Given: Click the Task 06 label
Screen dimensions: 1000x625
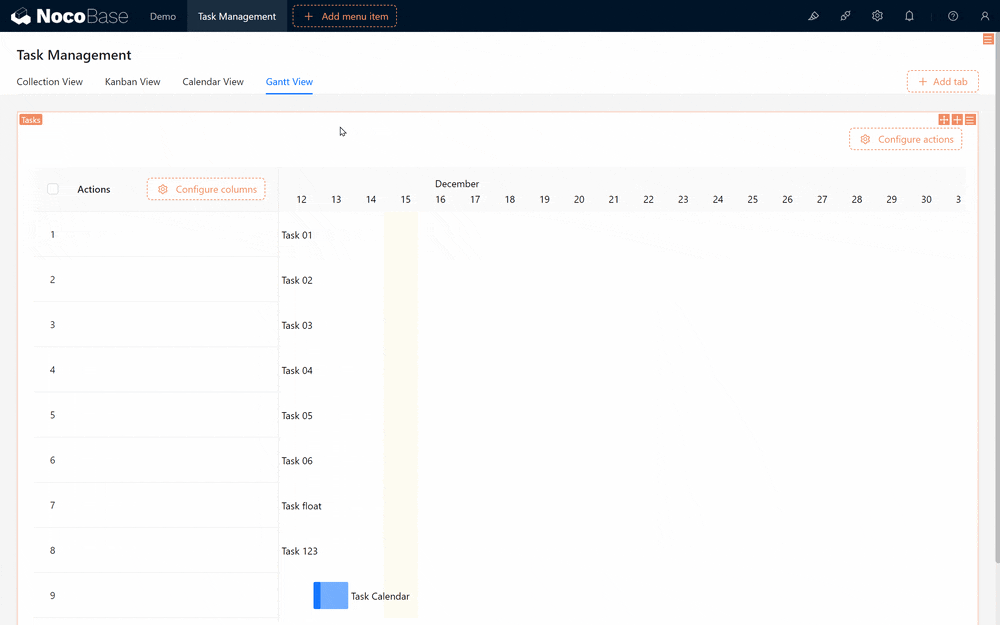Looking at the screenshot, I should 297,461.
